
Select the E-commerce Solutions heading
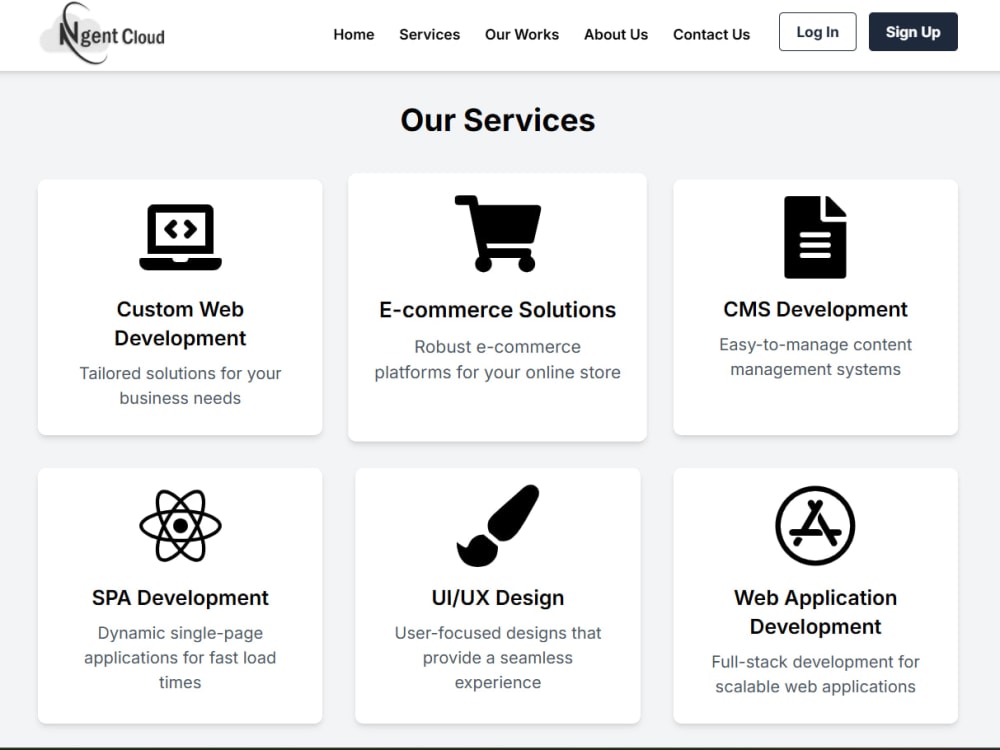pos(497,309)
